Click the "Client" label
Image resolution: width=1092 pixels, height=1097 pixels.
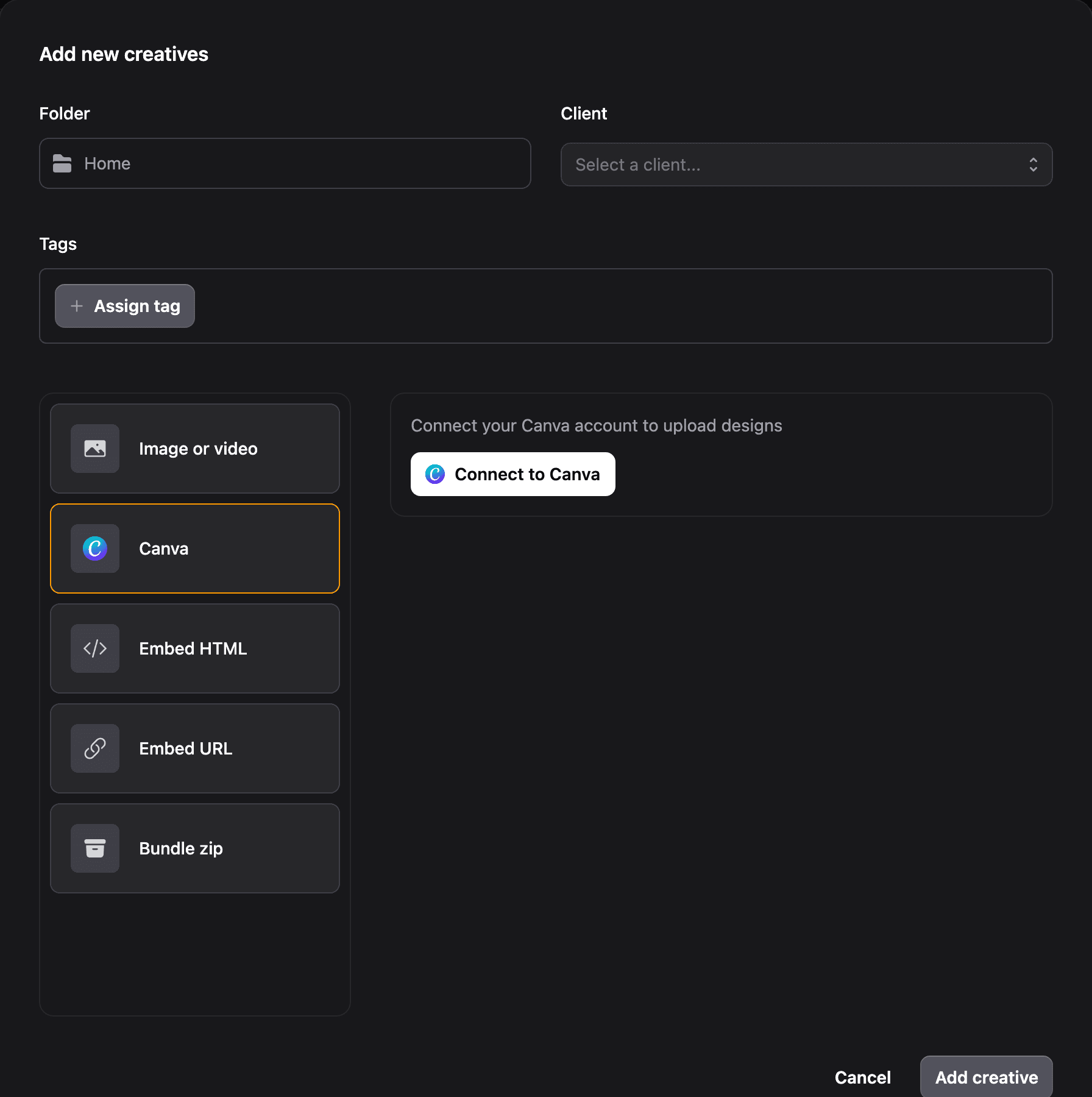584,113
